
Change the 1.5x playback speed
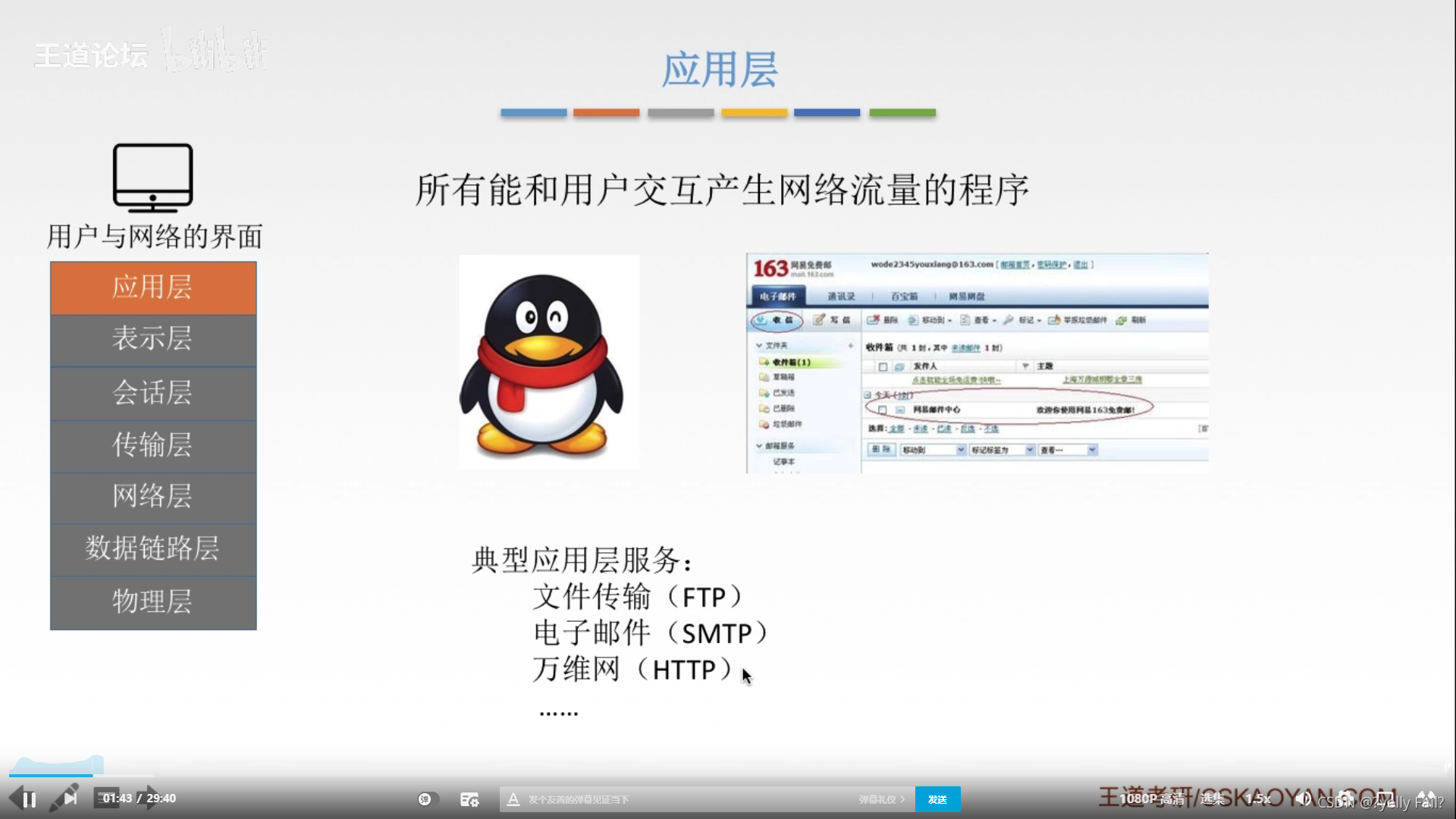[1258, 799]
